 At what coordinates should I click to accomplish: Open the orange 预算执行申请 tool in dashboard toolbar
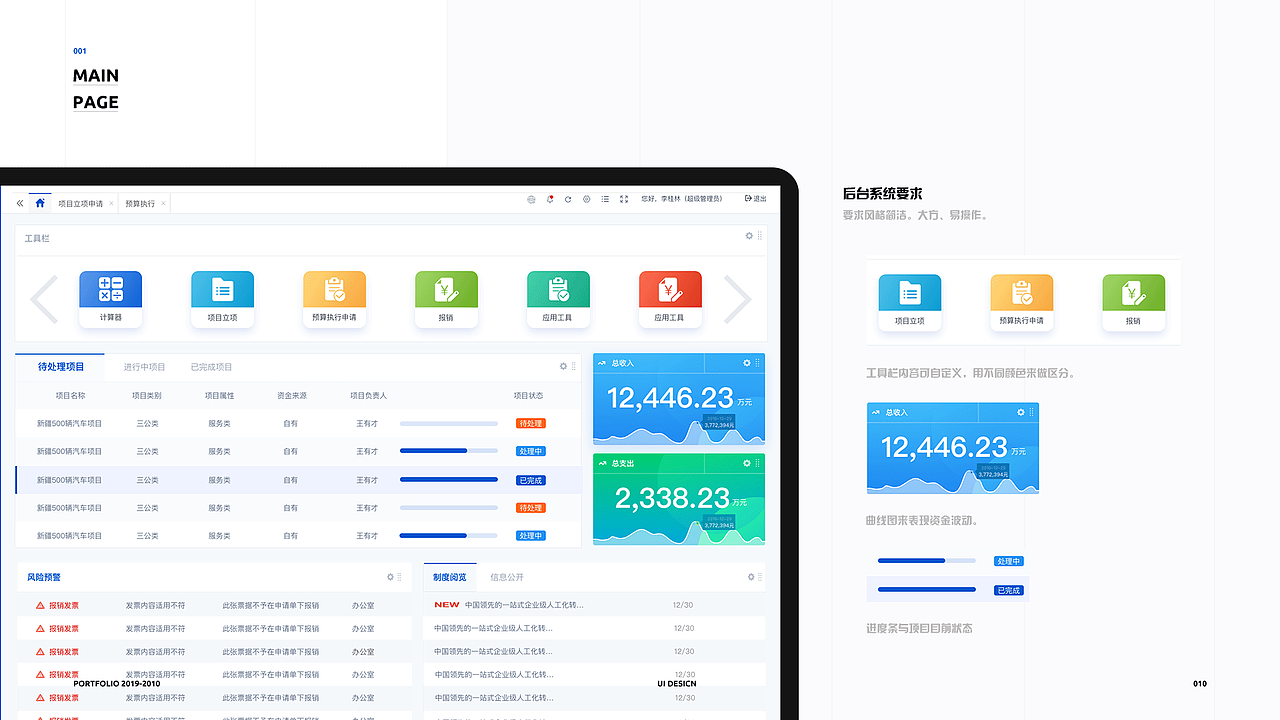click(334, 299)
